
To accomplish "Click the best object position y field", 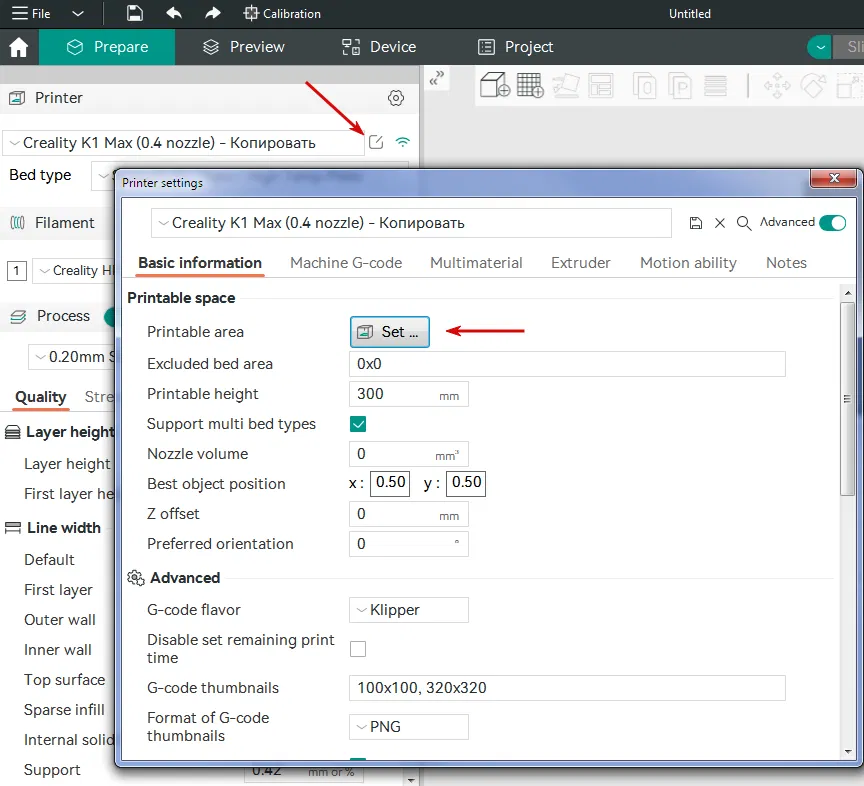I will [x=466, y=483].
